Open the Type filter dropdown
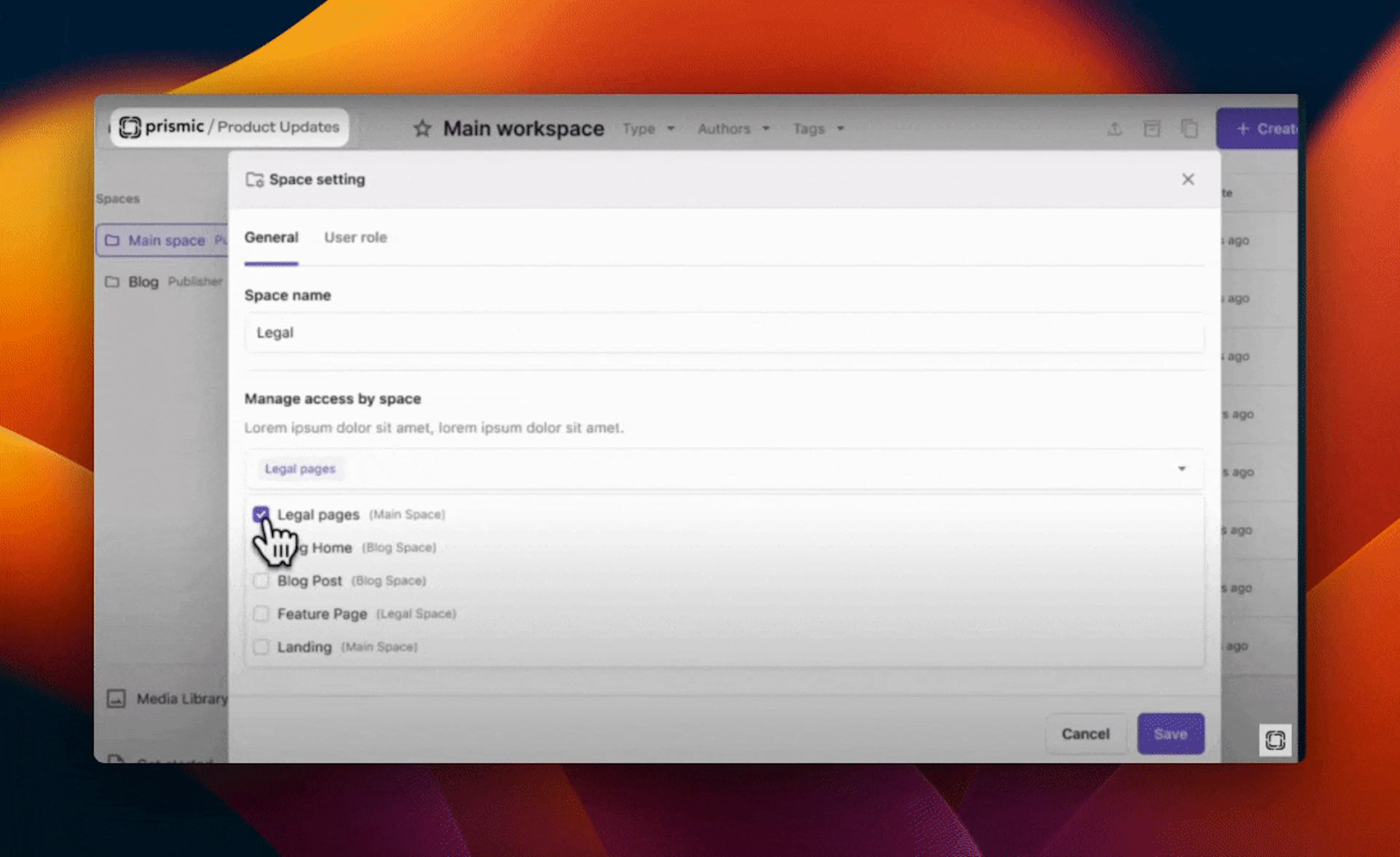 point(648,129)
